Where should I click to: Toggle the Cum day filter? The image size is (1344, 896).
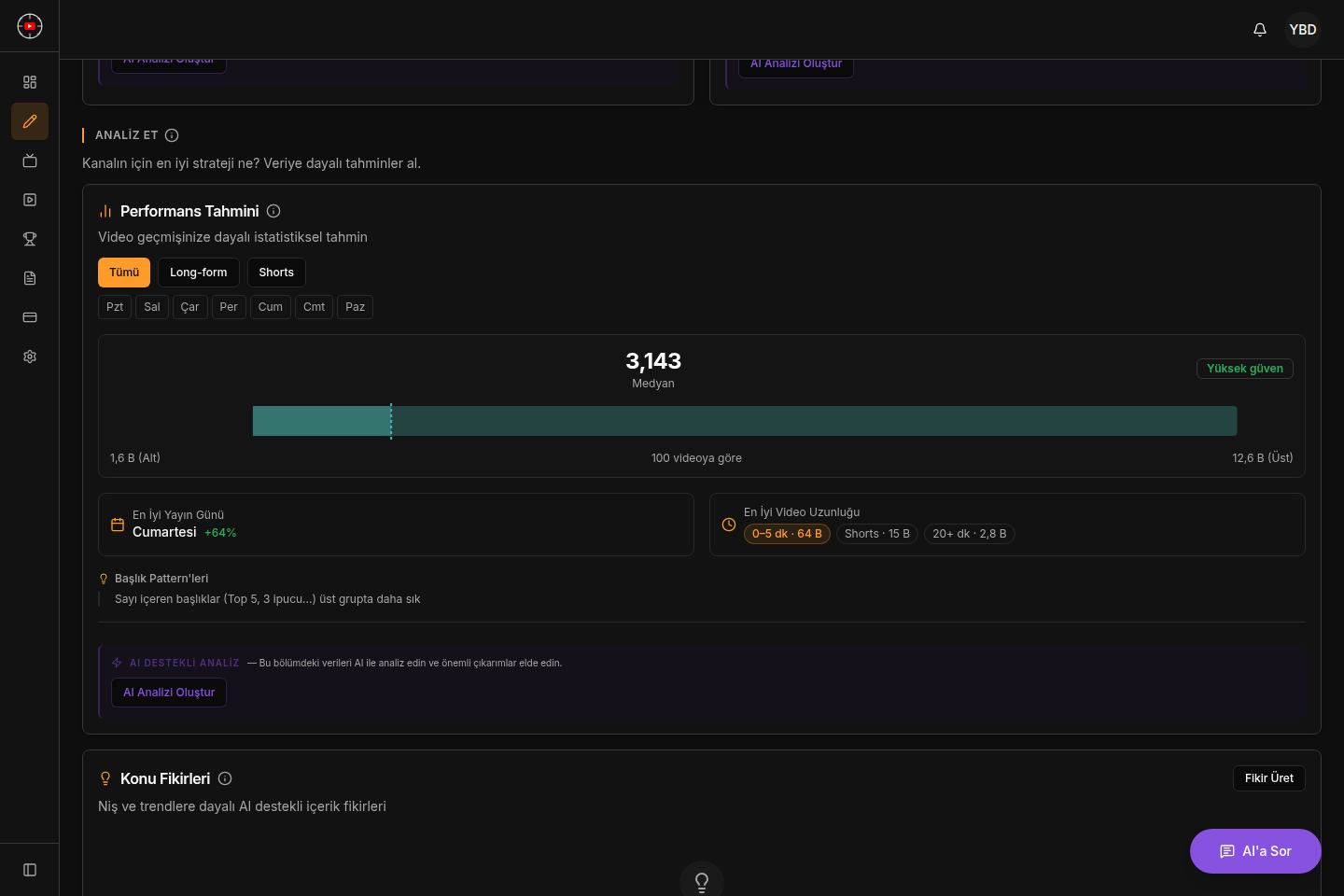pyautogui.click(x=271, y=307)
